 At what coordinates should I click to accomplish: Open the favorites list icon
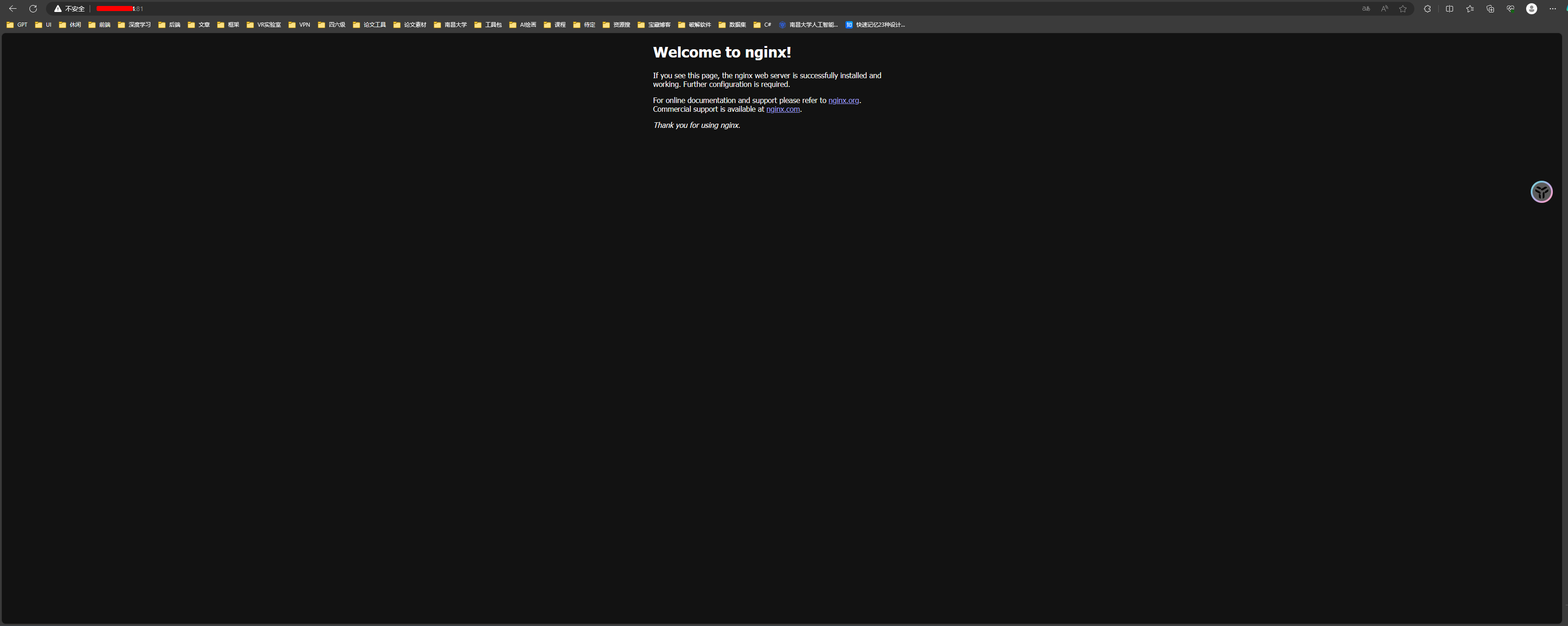click(1470, 9)
